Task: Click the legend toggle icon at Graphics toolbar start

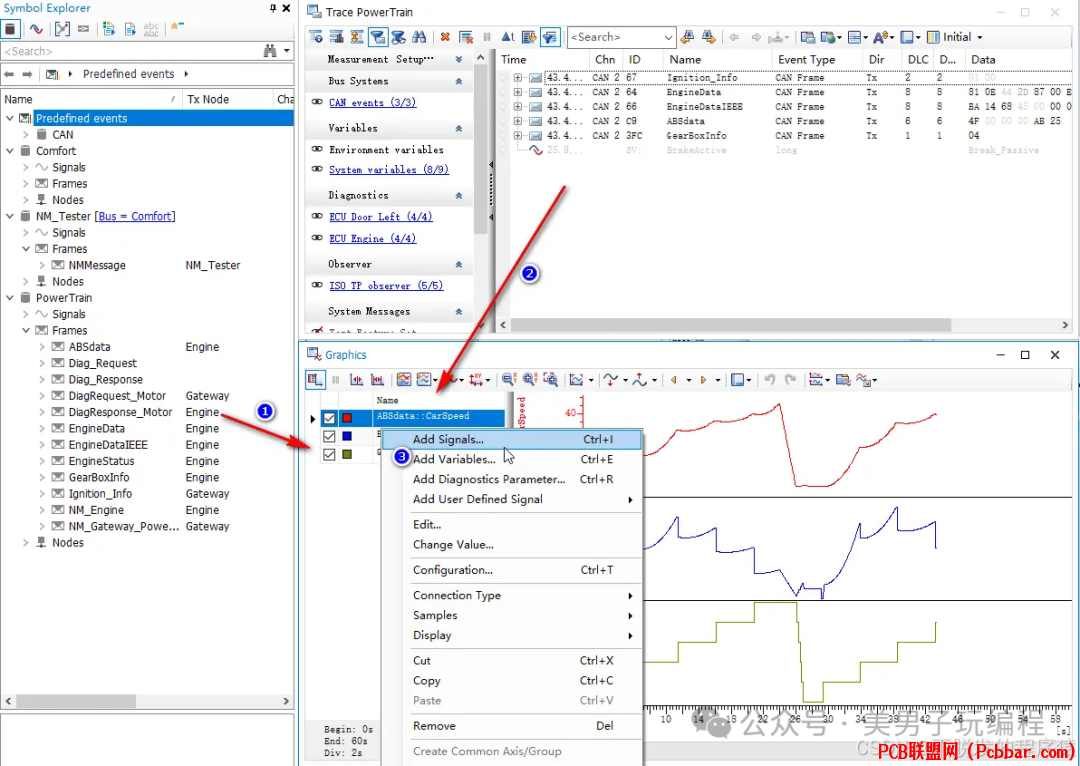Action: click(x=315, y=380)
